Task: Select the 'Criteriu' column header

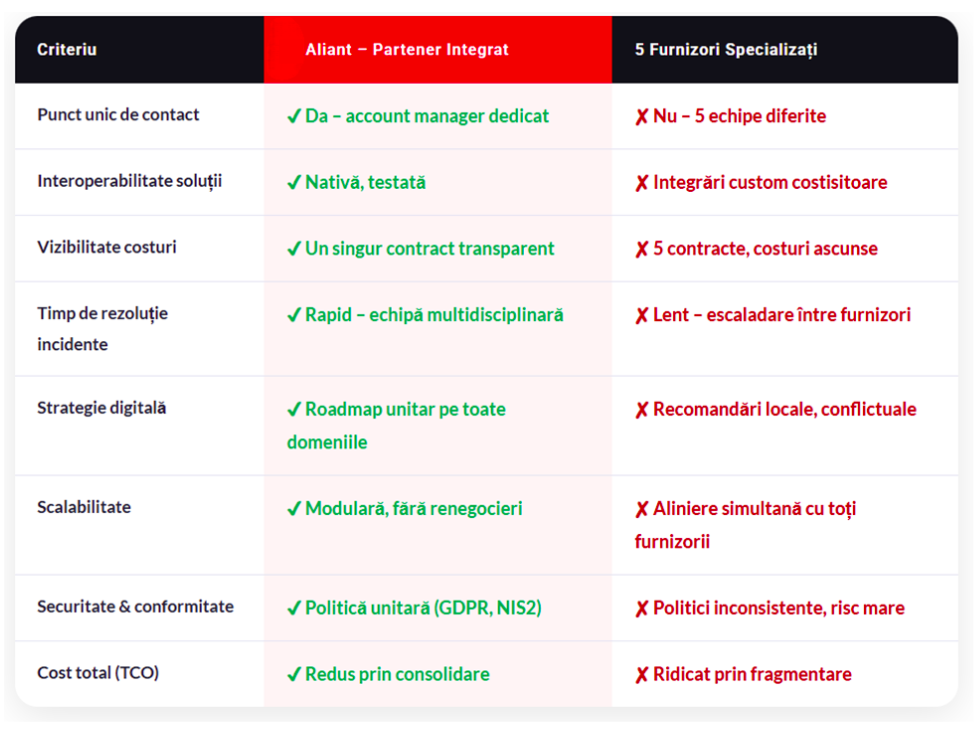Action: click(67, 49)
